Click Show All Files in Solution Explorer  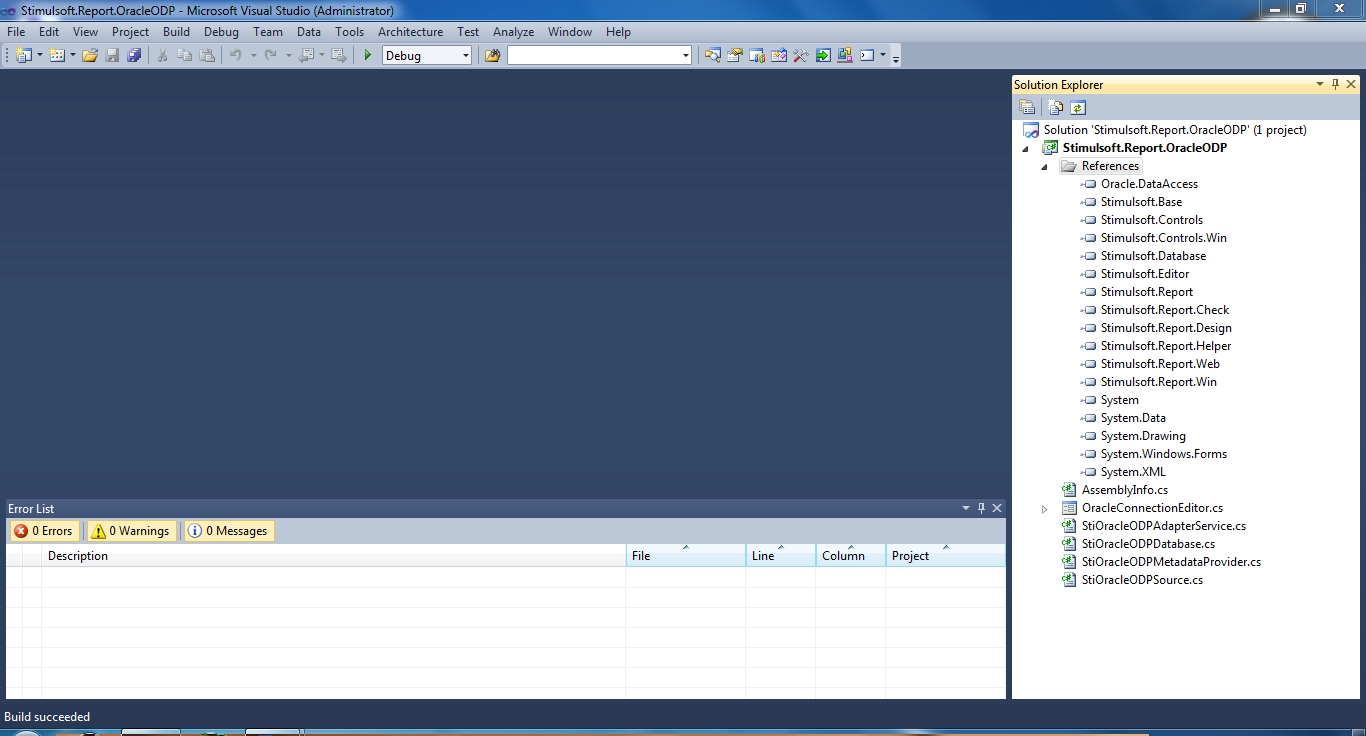(1055, 108)
